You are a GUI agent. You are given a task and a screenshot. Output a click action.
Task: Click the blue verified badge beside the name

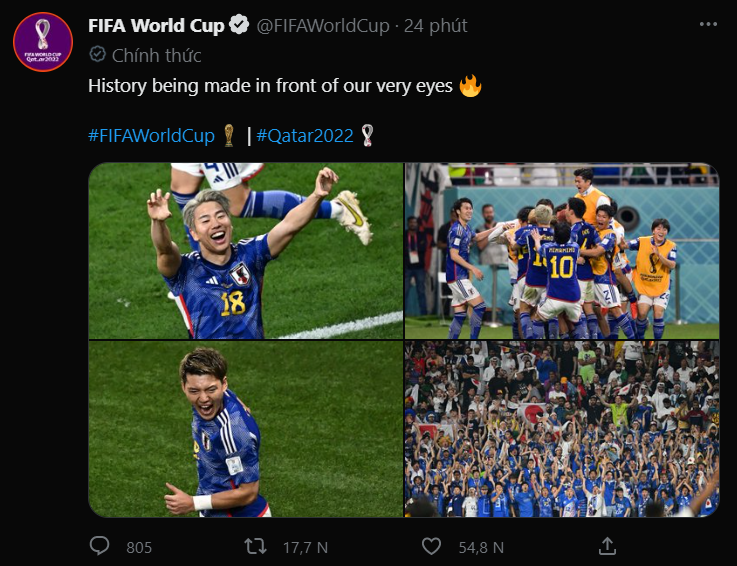click(241, 26)
